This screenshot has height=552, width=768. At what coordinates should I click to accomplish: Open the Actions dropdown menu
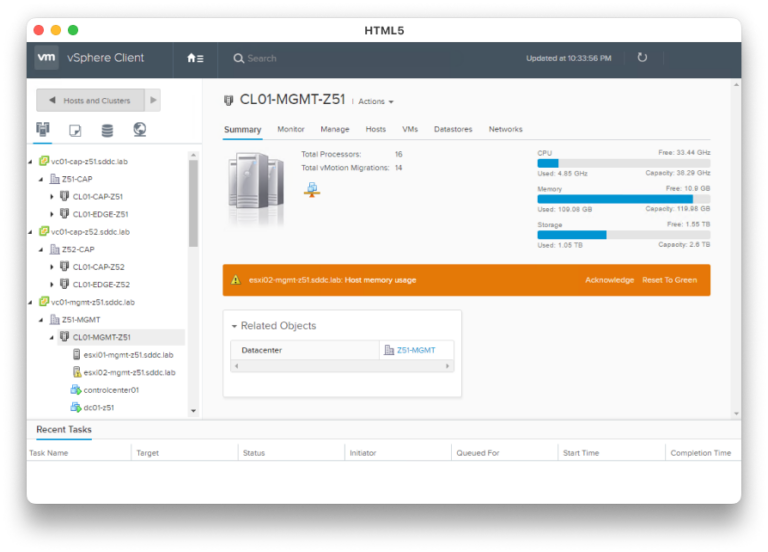pyautogui.click(x=376, y=101)
